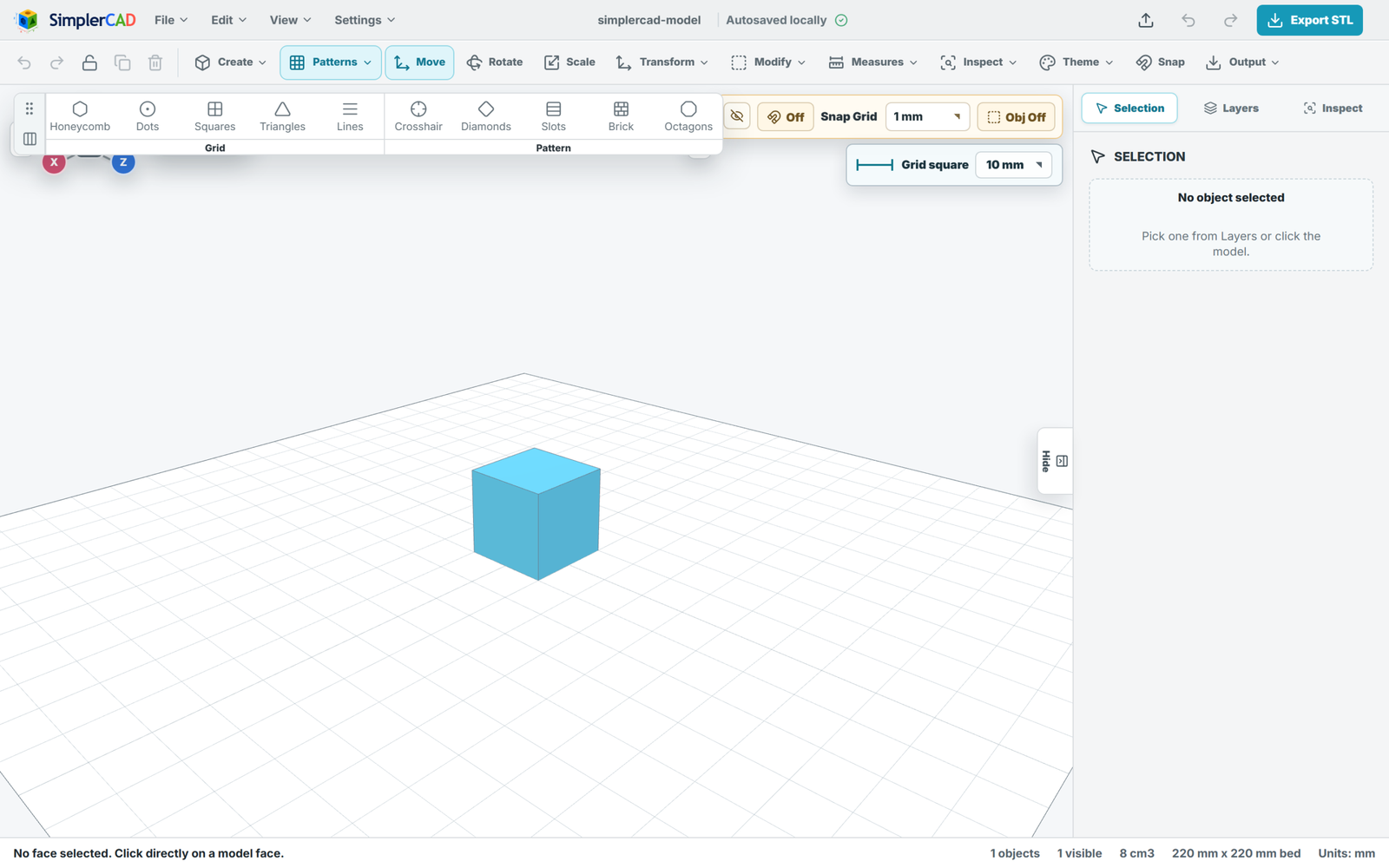Click the SimplerCAD logo icon
This screenshot has width=1389, height=868.
[27, 19]
